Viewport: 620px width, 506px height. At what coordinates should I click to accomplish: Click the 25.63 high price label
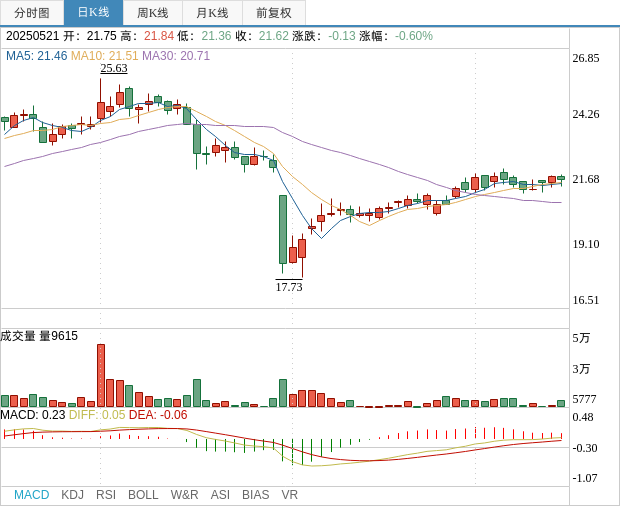point(114,68)
